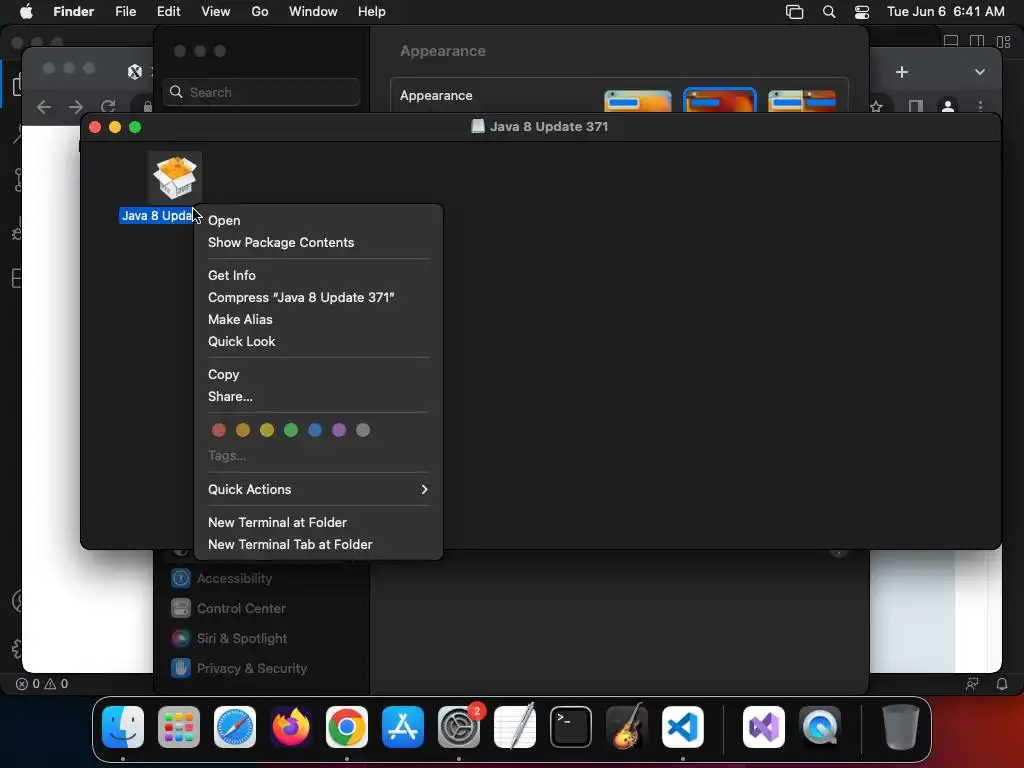
Task: Open the File menu
Action: (125, 12)
